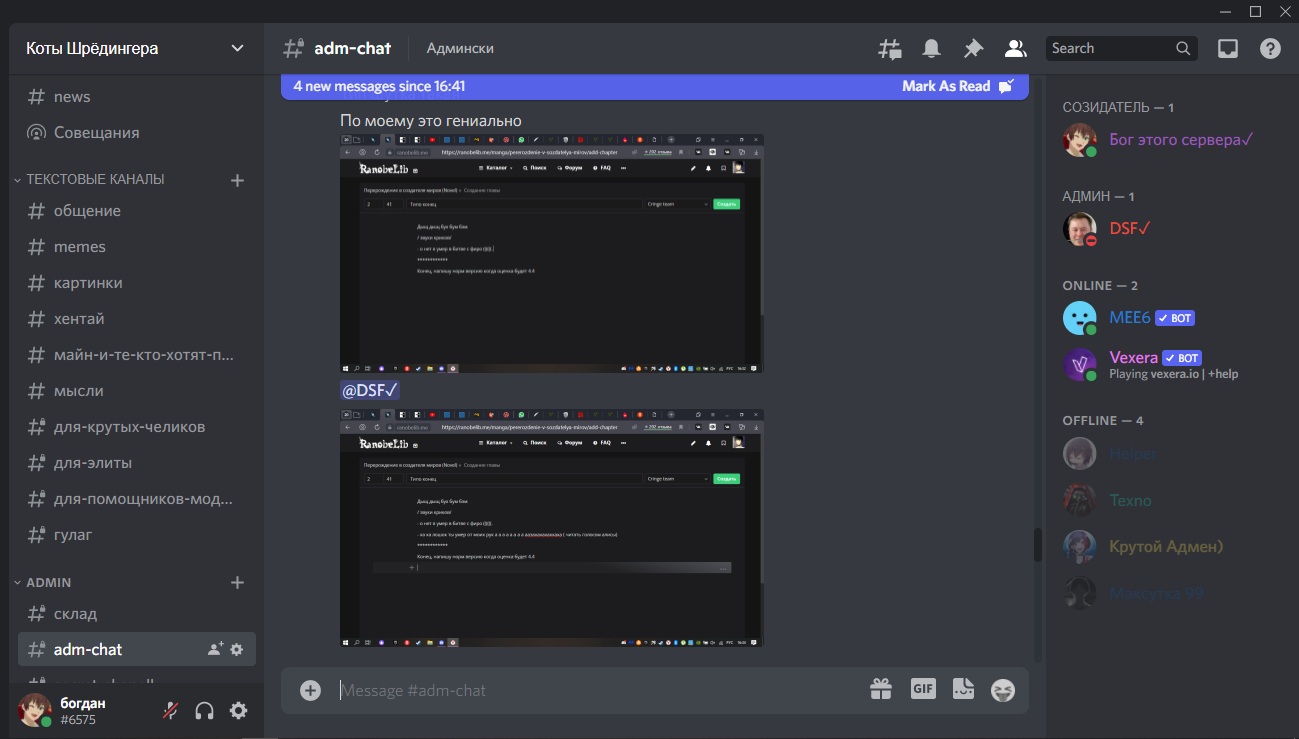Open notification settings bell icon

(931, 48)
